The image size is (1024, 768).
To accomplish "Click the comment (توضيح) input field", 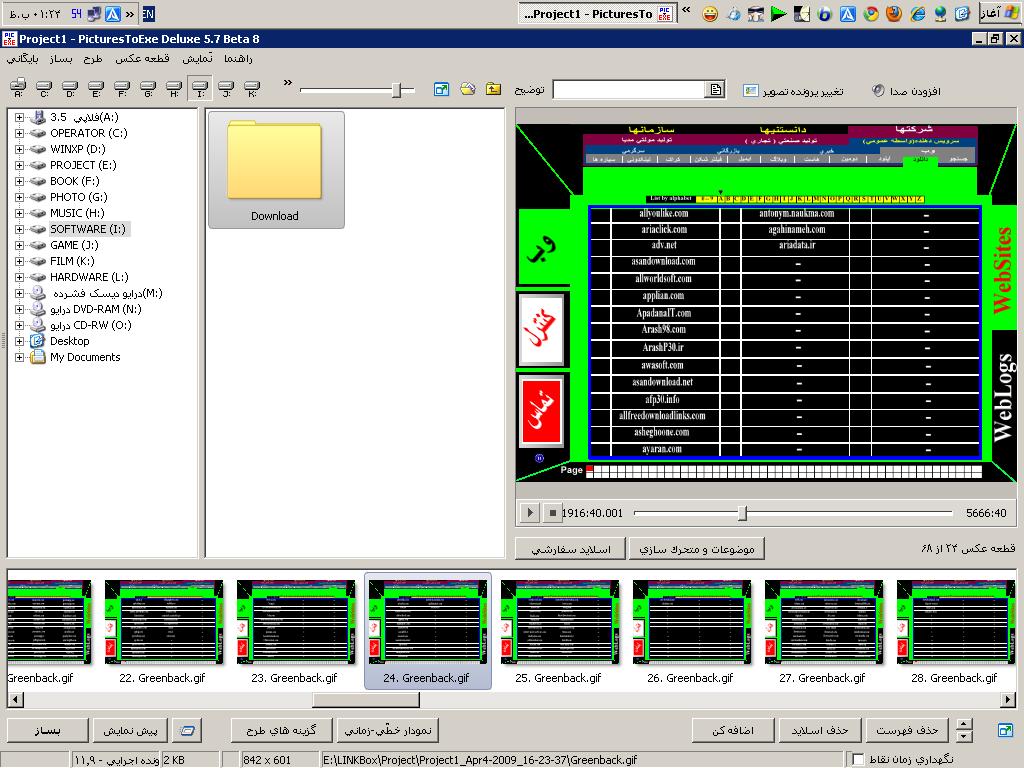I will point(629,89).
